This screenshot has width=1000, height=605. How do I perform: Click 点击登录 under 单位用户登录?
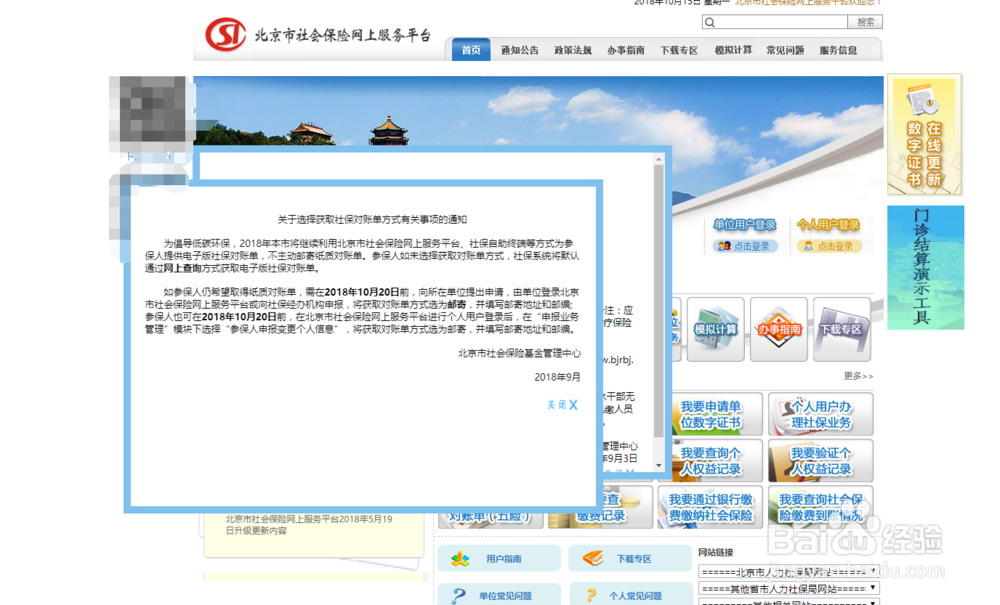click(745, 246)
